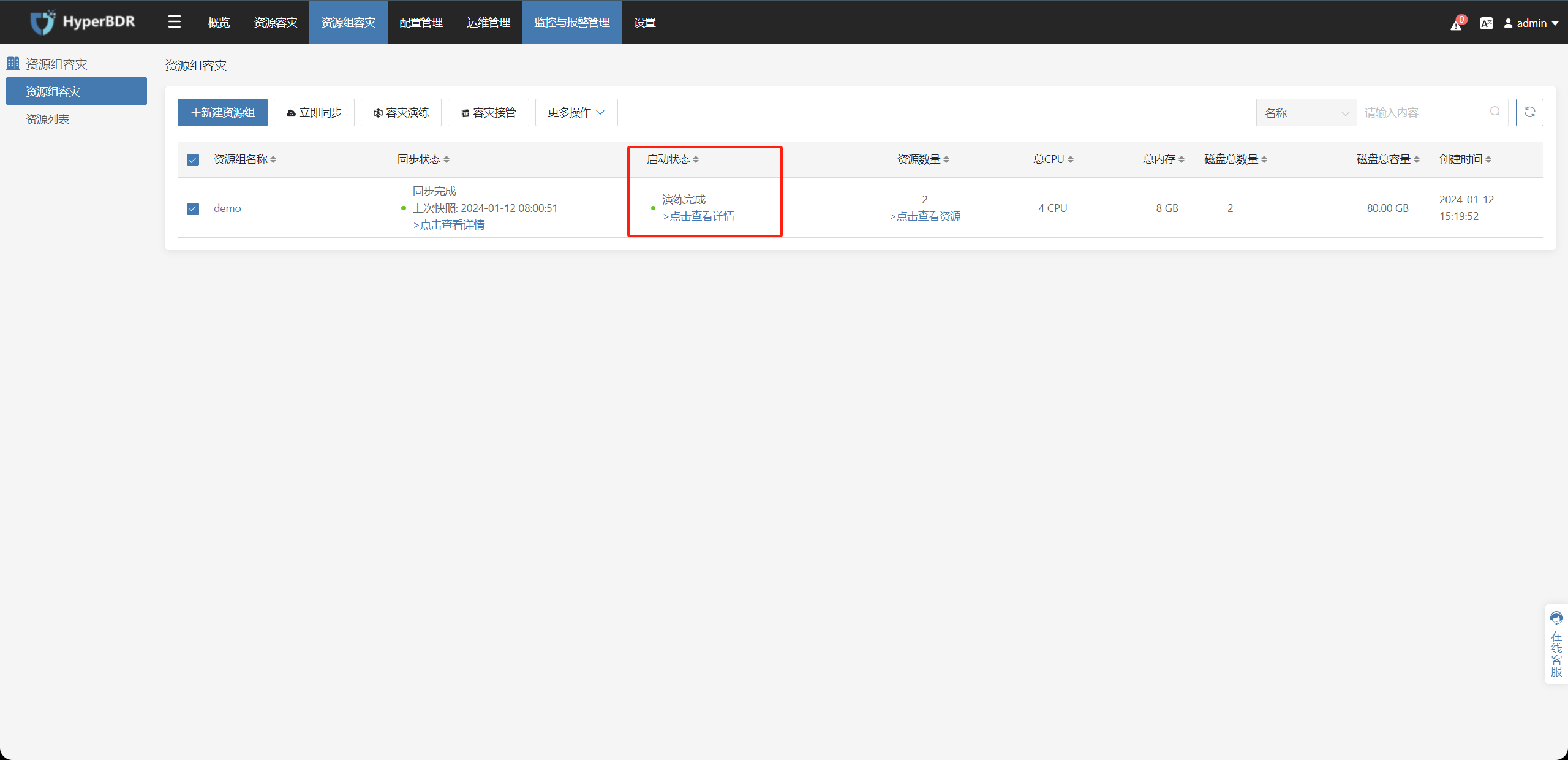View sync status details link
This screenshot has width=1568, height=760.
449,225
